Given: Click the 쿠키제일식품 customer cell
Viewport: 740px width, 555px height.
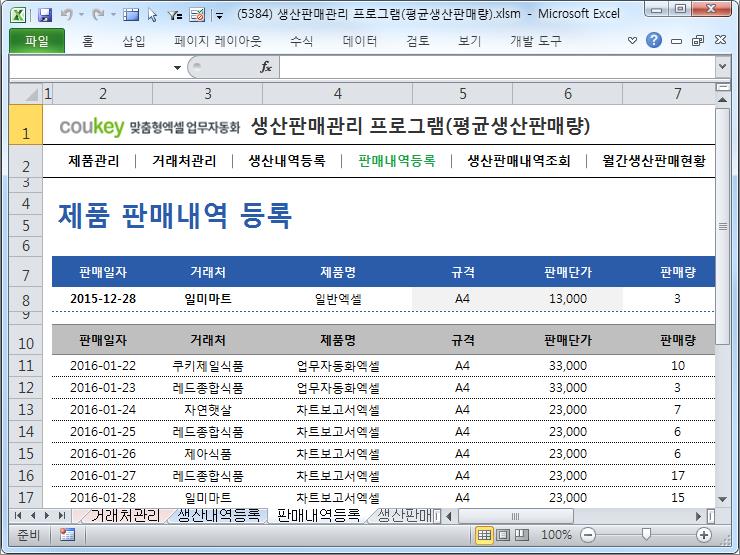Looking at the screenshot, I should point(208,366).
